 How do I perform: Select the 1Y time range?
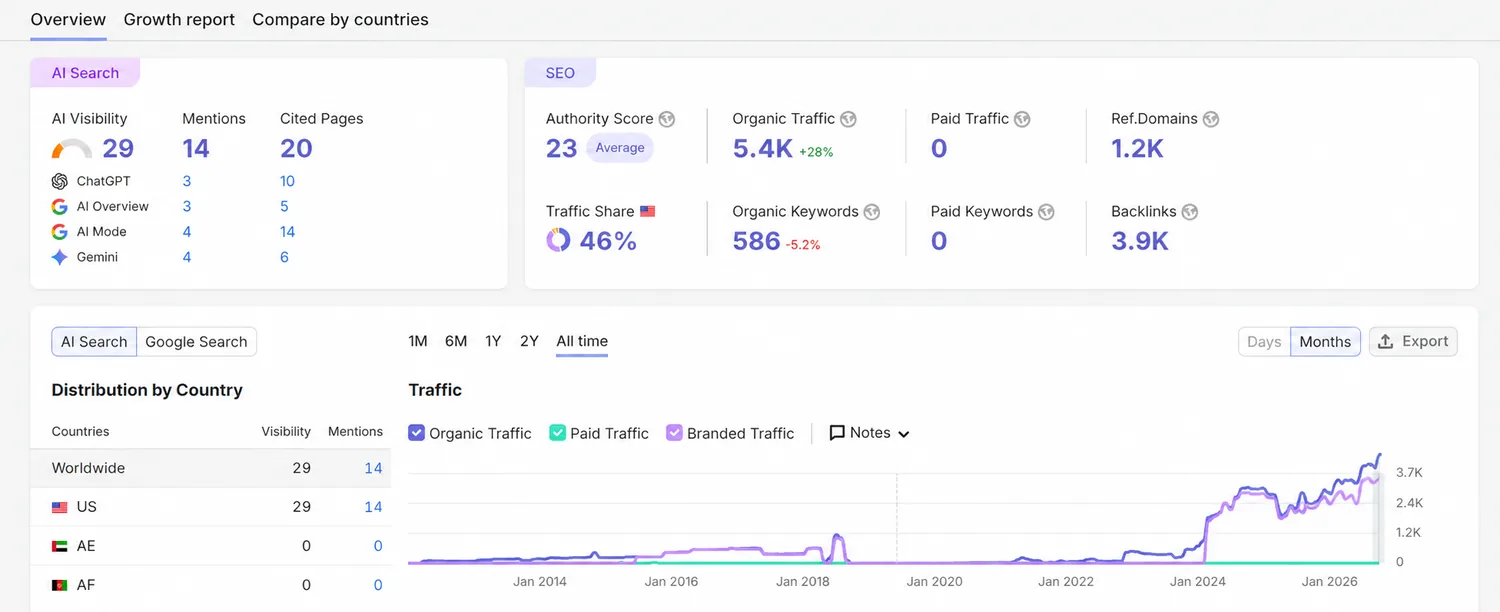click(493, 341)
